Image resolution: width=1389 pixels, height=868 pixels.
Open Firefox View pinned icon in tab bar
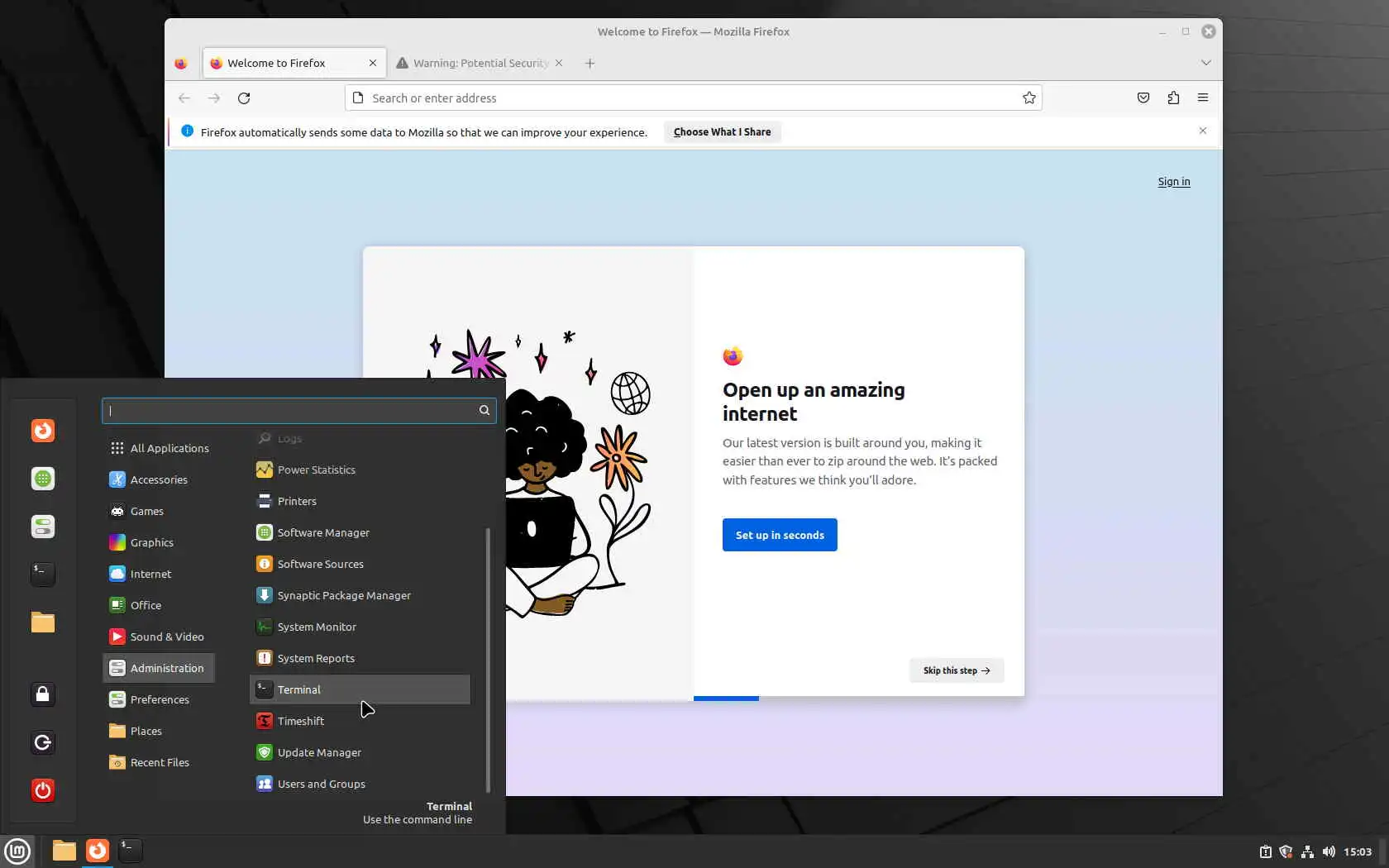[x=181, y=64]
